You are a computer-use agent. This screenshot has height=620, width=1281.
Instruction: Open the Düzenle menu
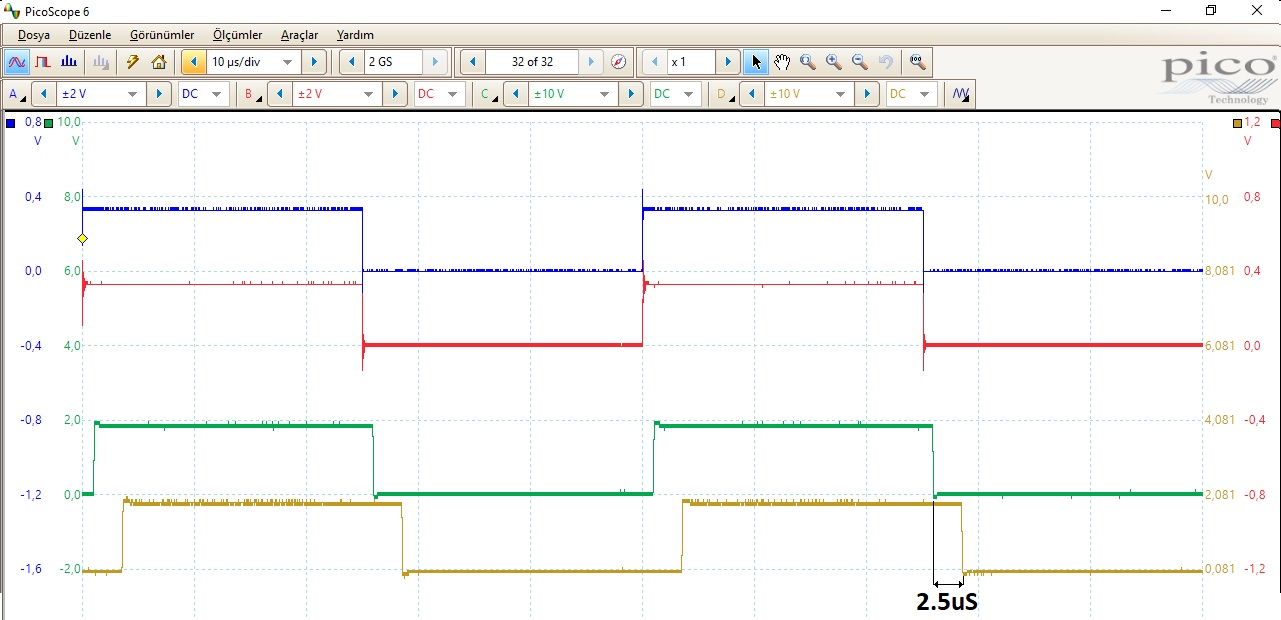(x=90, y=35)
